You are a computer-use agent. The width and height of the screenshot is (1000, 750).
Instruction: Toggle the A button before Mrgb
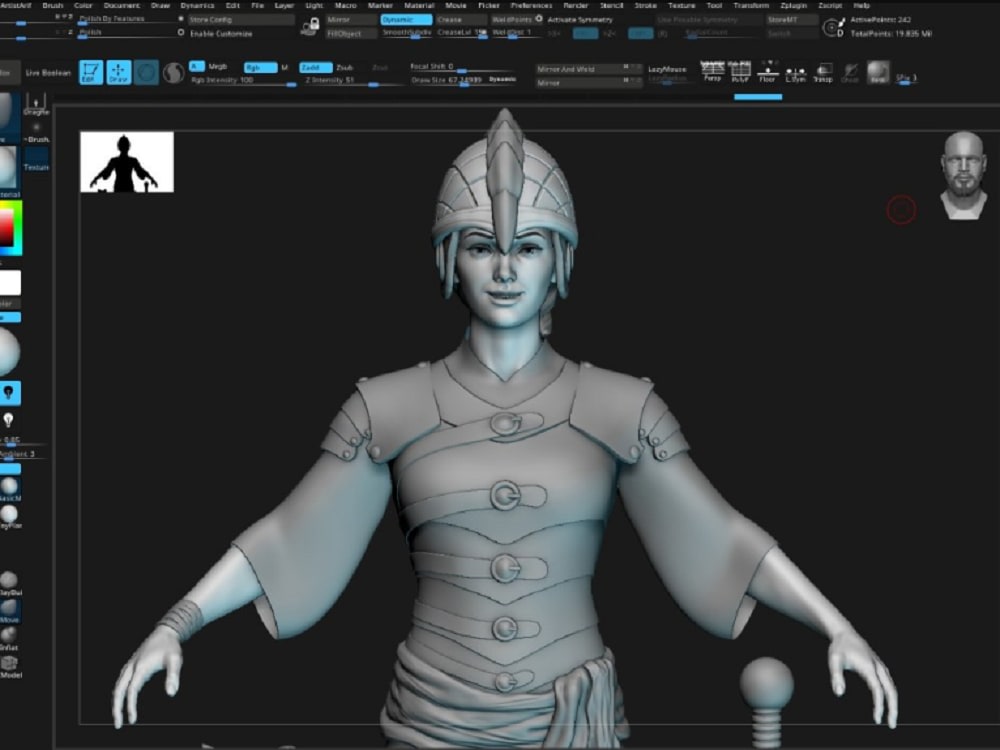pos(196,66)
